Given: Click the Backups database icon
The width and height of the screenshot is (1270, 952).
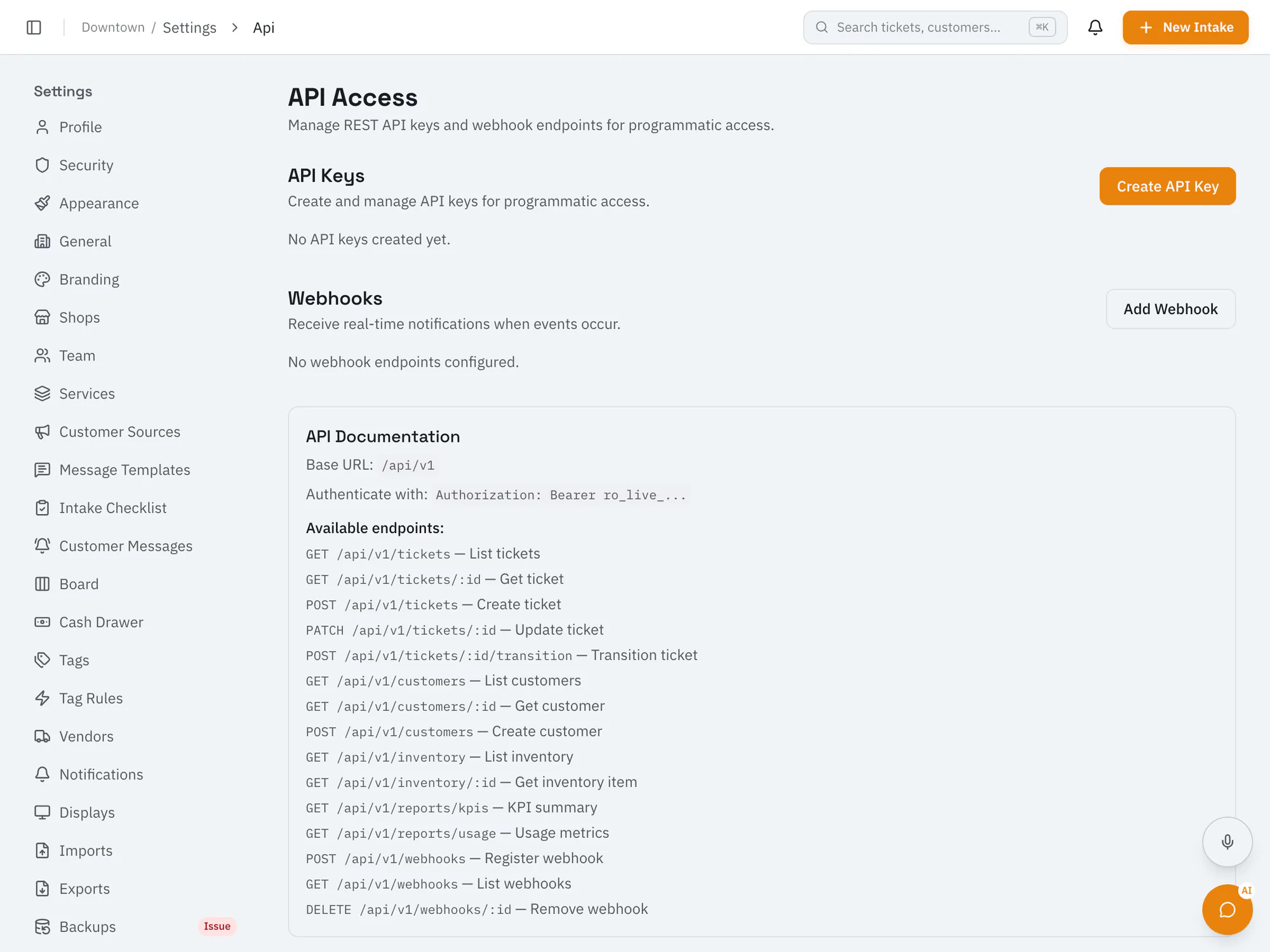Looking at the screenshot, I should (43, 927).
